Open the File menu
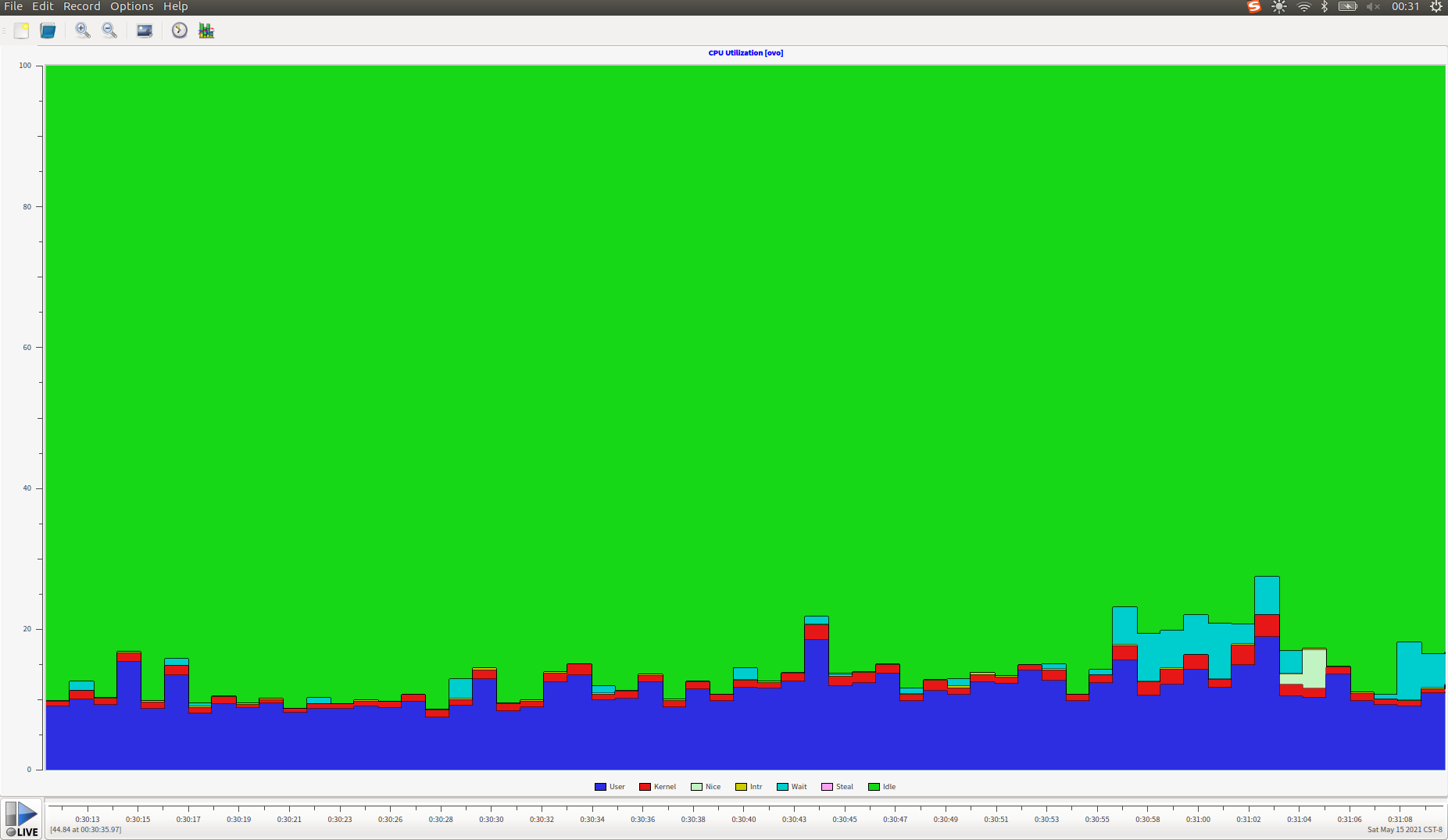The width and height of the screenshot is (1448, 840). click(x=13, y=6)
